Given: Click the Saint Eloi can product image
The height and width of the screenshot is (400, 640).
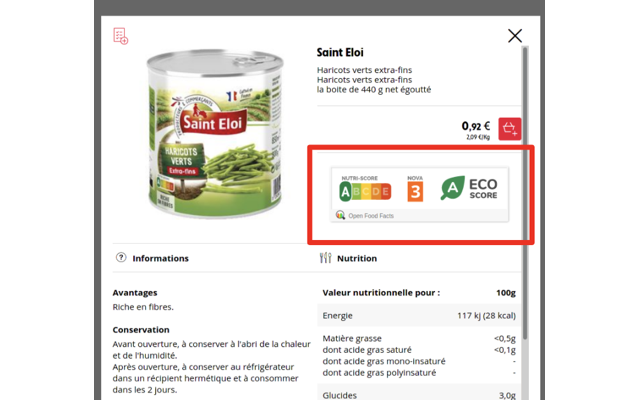Looking at the screenshot, I should point(214,134).
